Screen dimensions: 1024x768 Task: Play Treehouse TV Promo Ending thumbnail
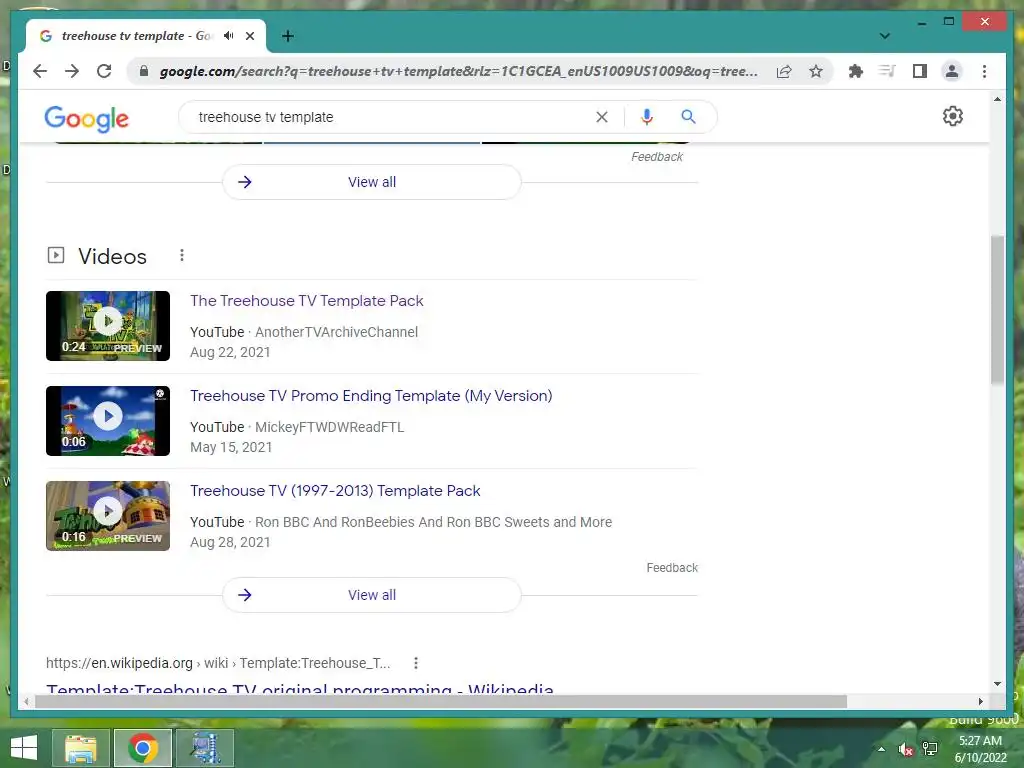click(x=108, y=421)
